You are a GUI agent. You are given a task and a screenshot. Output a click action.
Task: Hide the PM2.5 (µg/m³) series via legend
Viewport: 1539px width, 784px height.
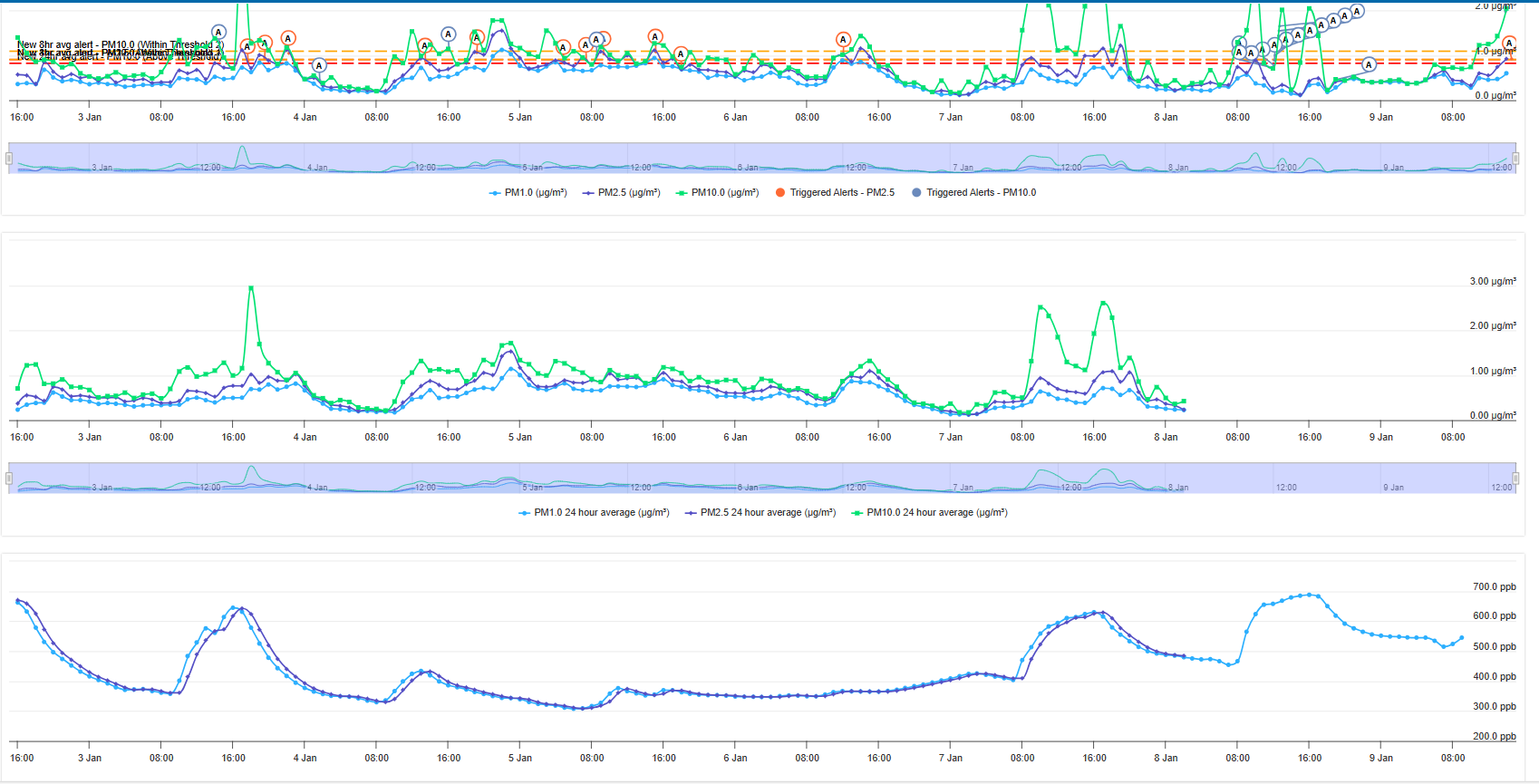point(621,192)
